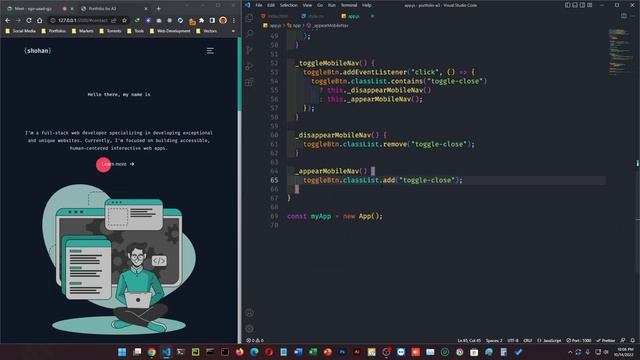Select the JavaScript language mode

click(x=549, y=340)
